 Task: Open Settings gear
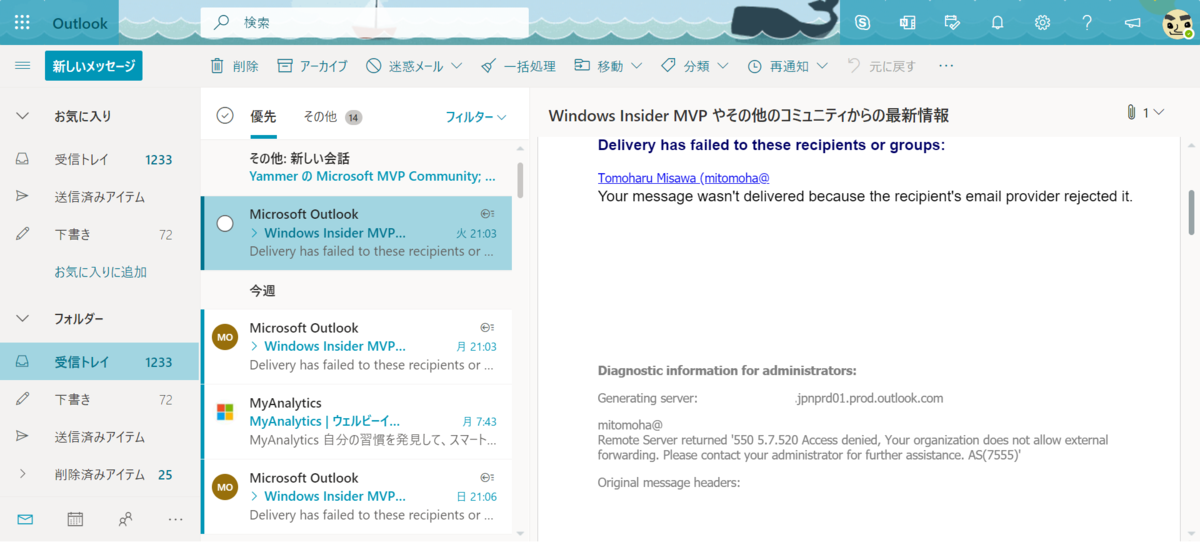pyautogui.click(x=1042, y=22)
